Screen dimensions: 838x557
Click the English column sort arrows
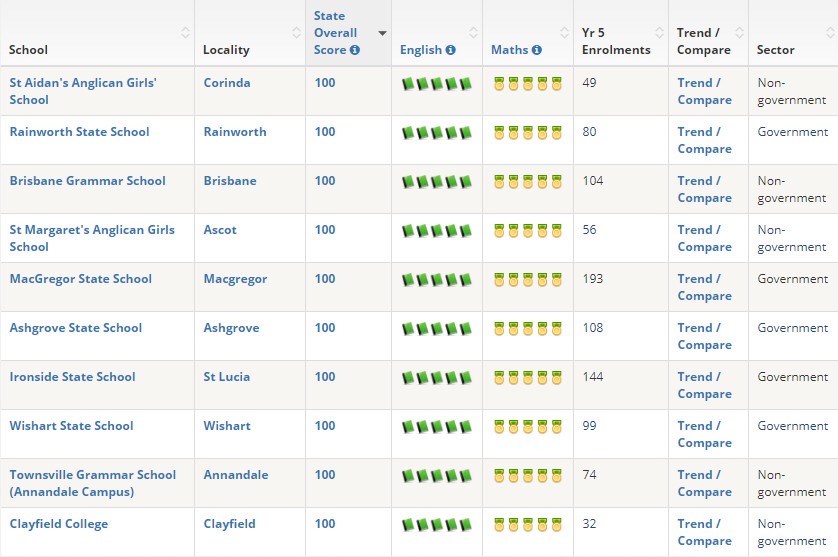click(474, 33)
